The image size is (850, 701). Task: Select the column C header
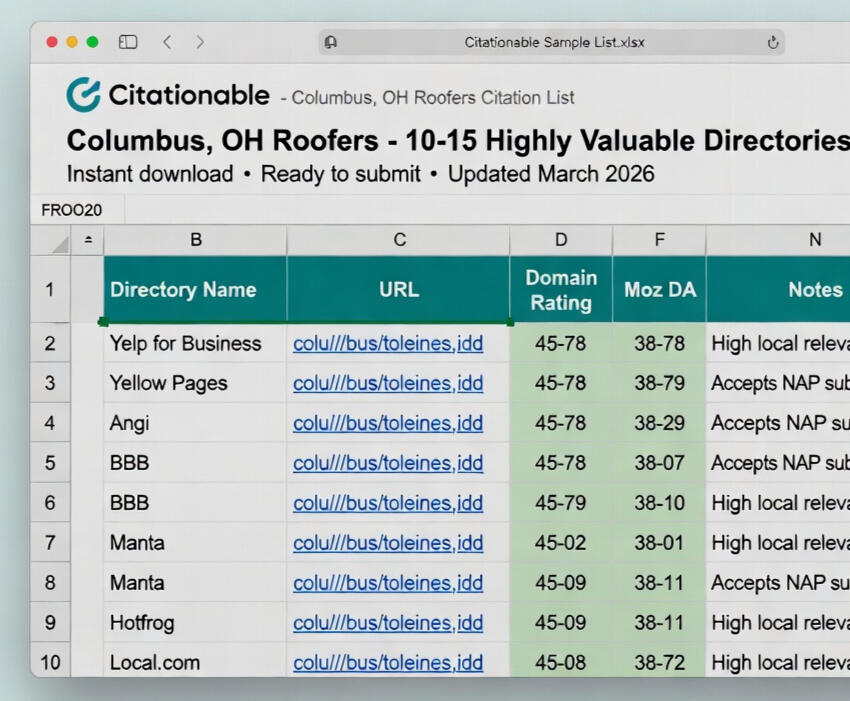click(399, 240)
